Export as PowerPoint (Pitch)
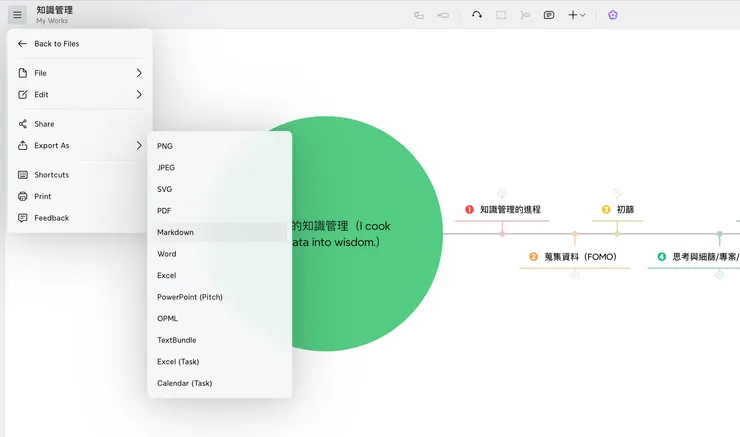 pyautogui.click(x=219, y=297)
